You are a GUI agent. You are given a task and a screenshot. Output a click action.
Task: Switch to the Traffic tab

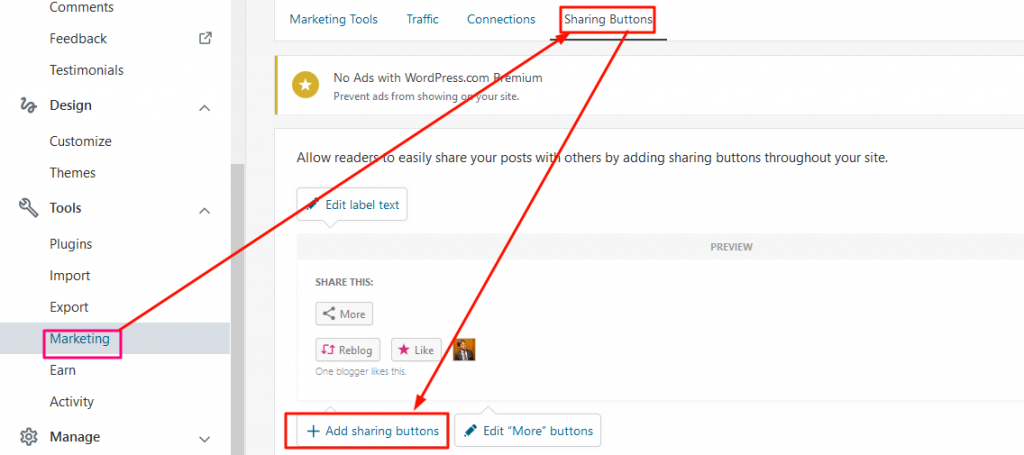point(423,20)
